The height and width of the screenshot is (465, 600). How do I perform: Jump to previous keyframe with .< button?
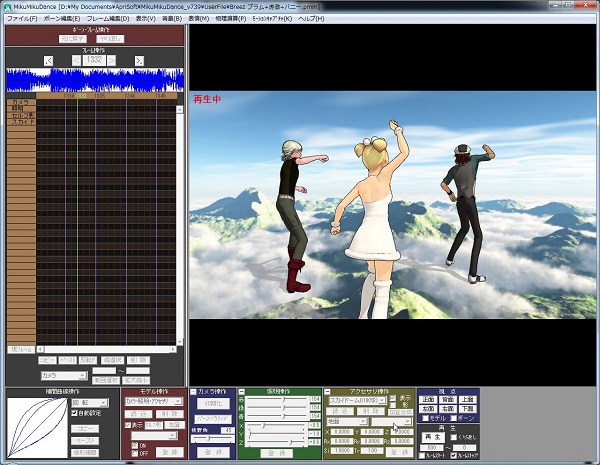[x=48, y=60]
